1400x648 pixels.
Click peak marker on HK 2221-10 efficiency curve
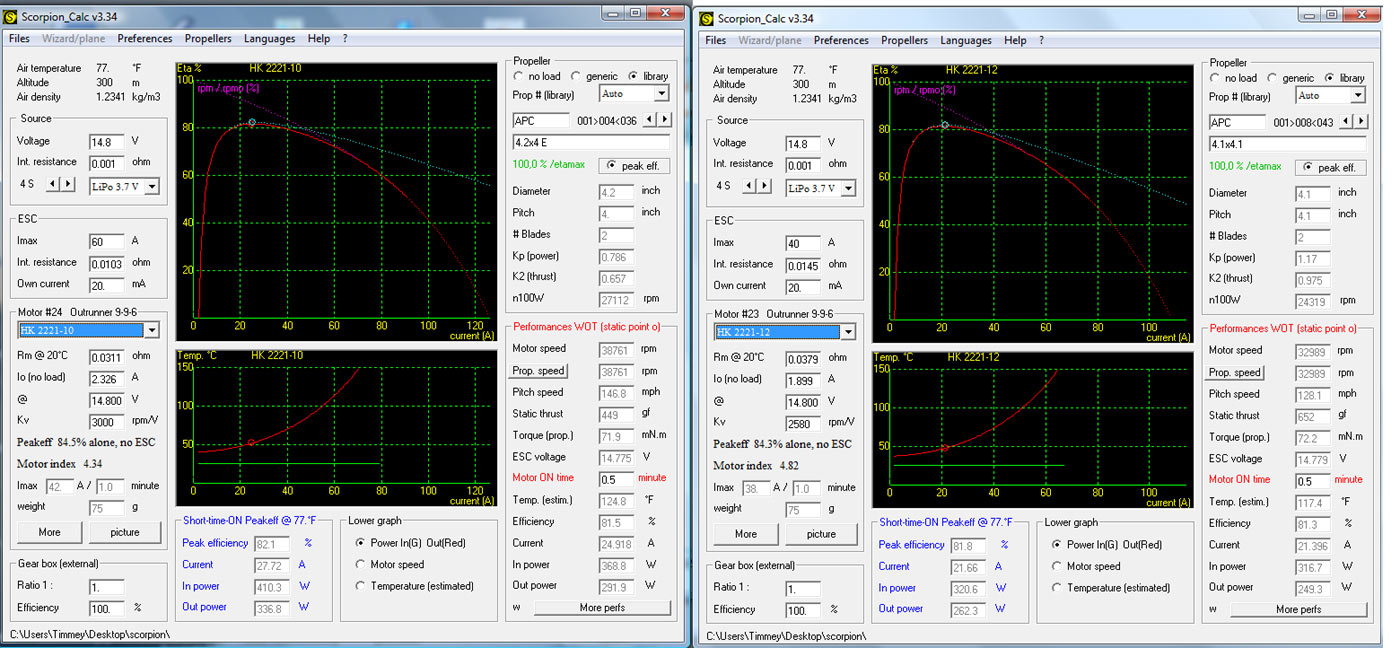click(252, 122)
